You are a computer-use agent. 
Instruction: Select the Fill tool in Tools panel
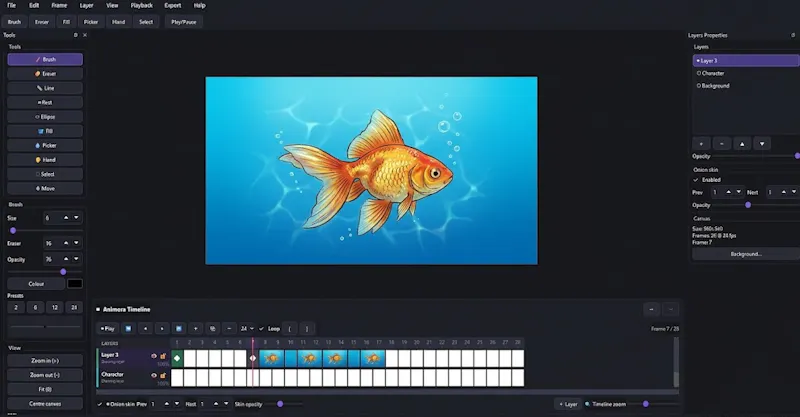tap(45, 131)
